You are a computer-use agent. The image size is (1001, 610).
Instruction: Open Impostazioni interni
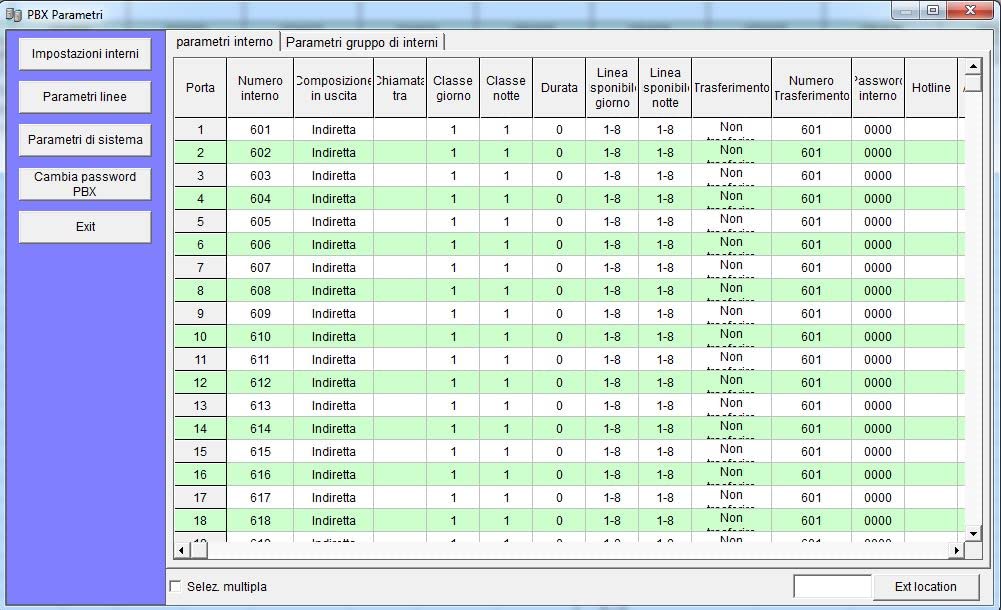click(85, 54)
